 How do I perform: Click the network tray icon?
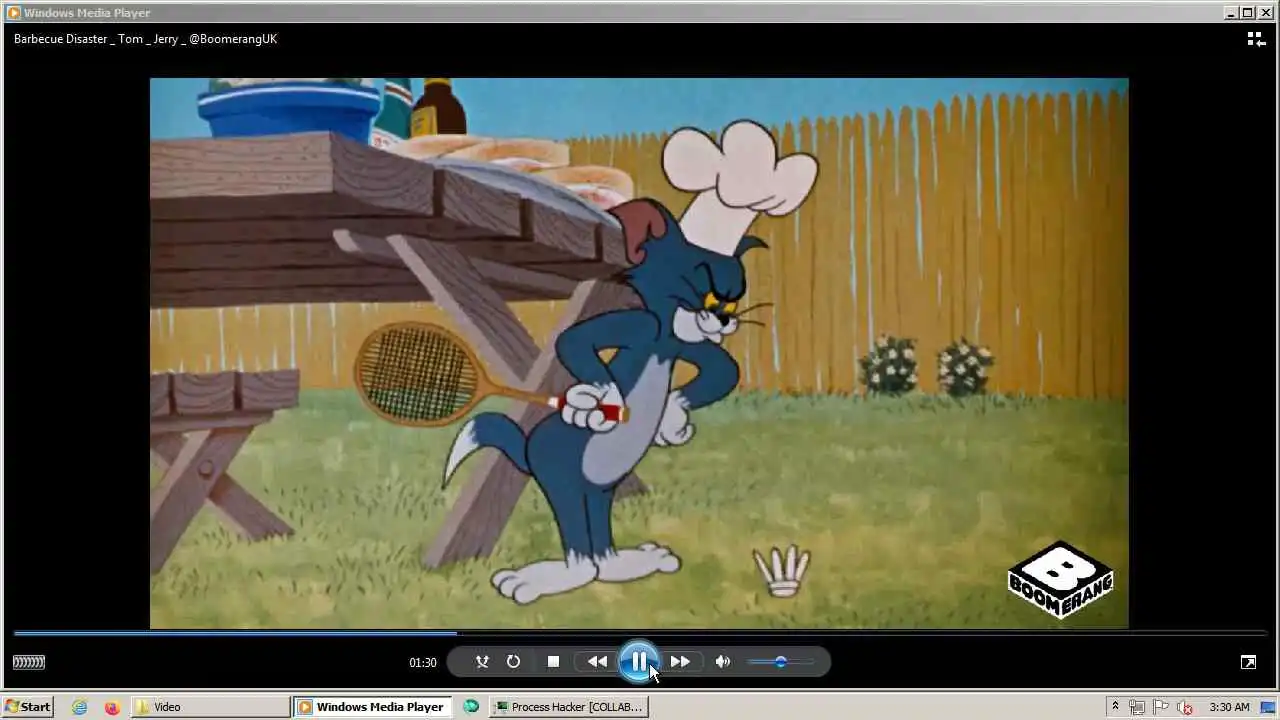pyautogui.click(x=1137, y=707)
